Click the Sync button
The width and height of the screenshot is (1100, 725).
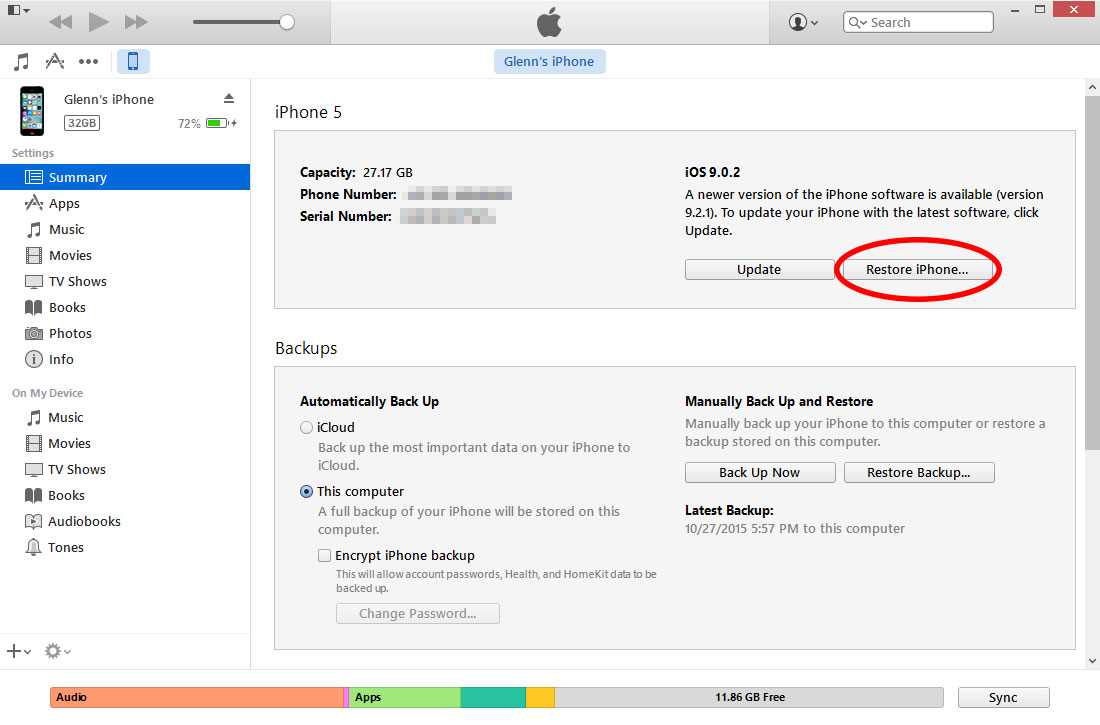point(1003,698)
